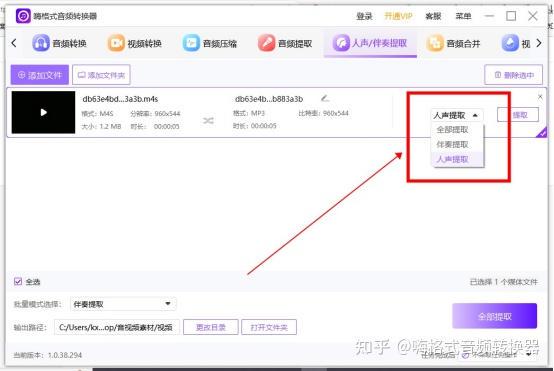
Task: Click 更改目录 to change output folder
Action: pyautogui.click(x=211, y=327)
